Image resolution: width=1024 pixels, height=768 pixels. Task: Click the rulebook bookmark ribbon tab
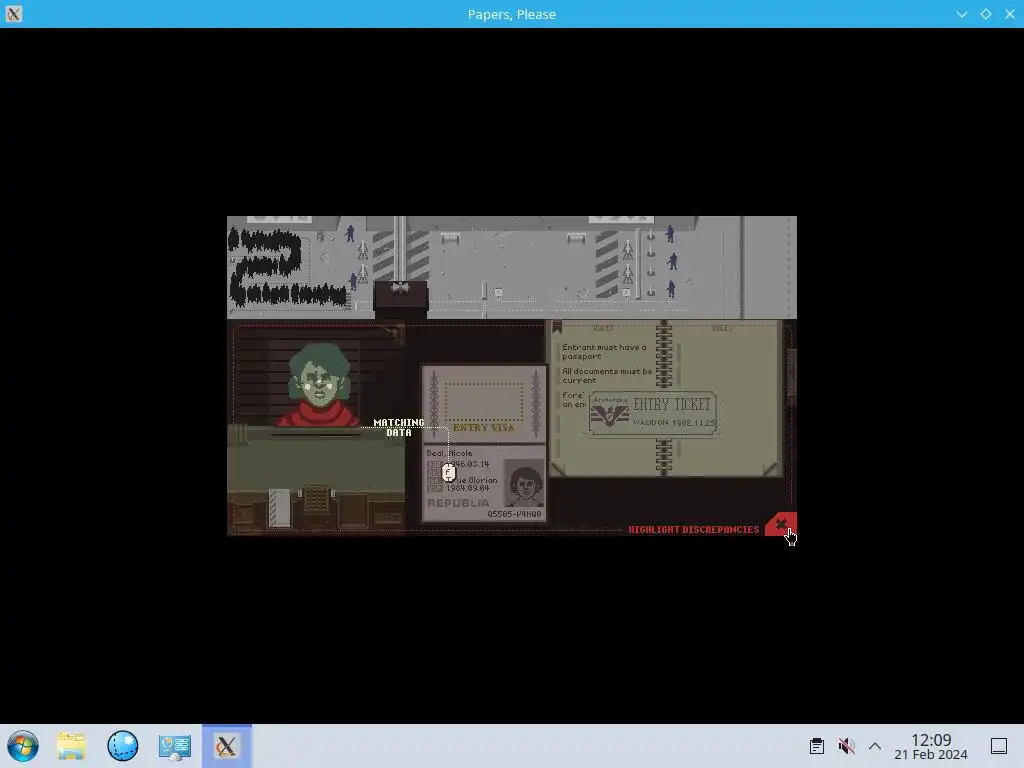(557, 327)
